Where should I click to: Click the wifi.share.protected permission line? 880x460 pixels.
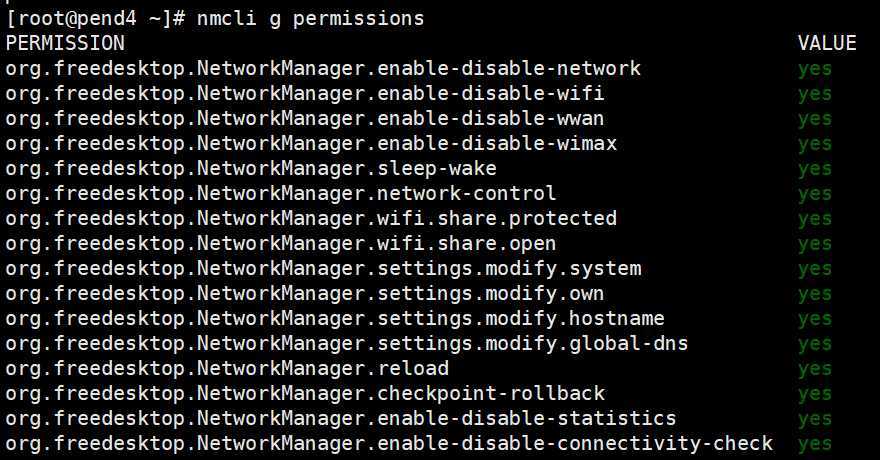(311, 219)
